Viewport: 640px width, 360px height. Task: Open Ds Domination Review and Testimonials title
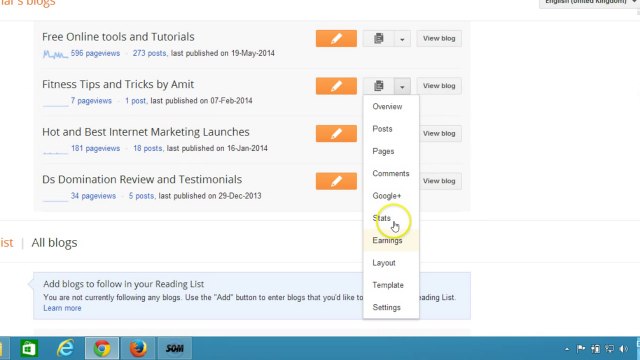coord(142,180)
